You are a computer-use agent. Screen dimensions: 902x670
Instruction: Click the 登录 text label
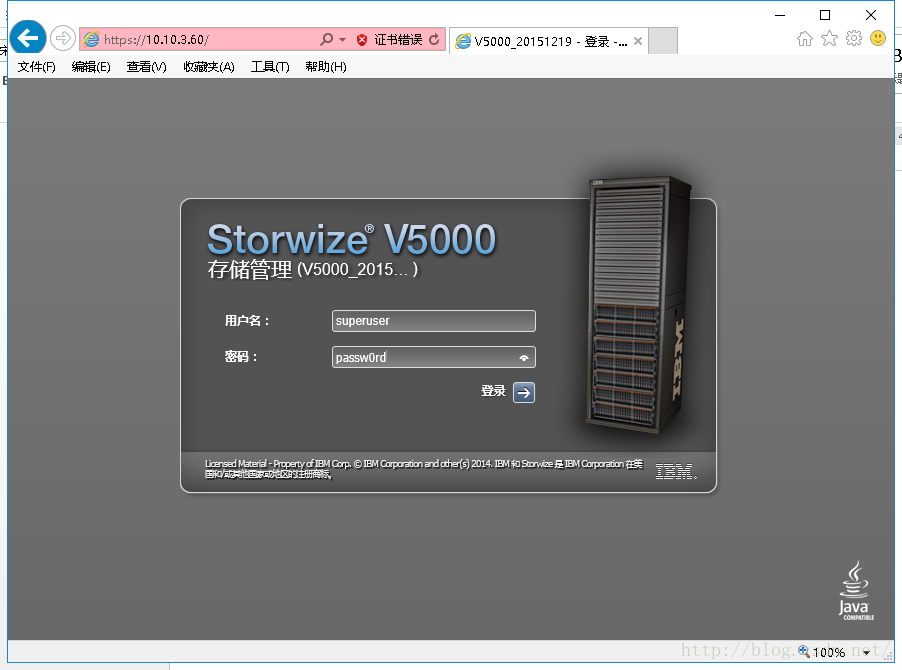click(x=493, y=391)
